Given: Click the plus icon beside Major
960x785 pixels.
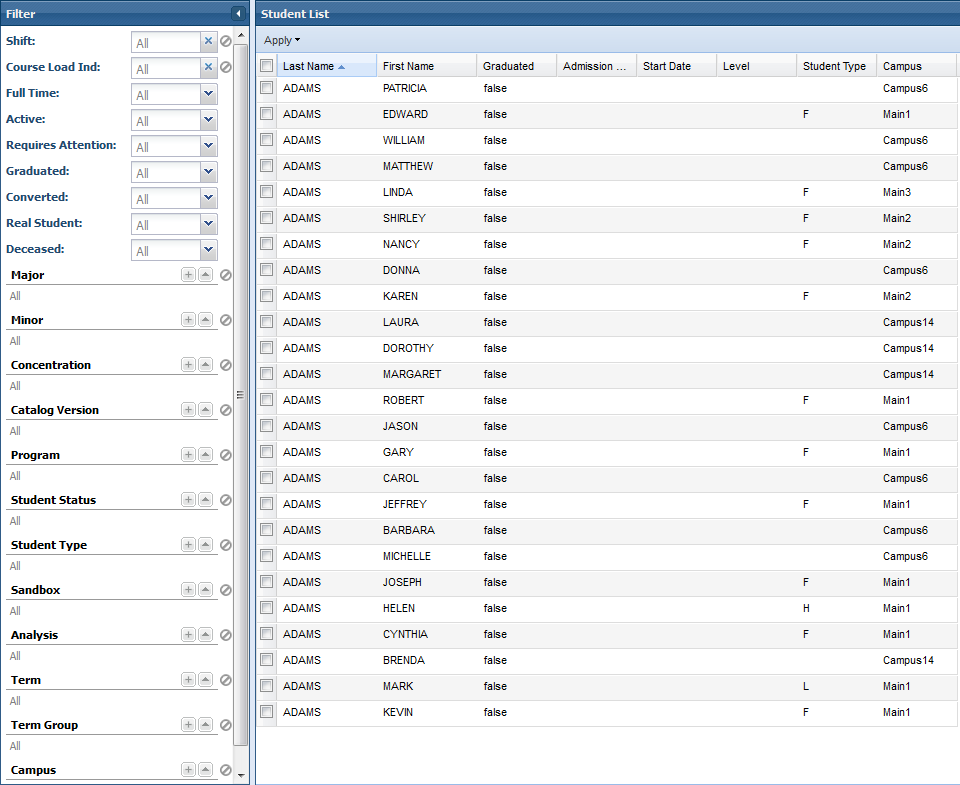Looking at the screenshot, I should click(x=188, y=275).
